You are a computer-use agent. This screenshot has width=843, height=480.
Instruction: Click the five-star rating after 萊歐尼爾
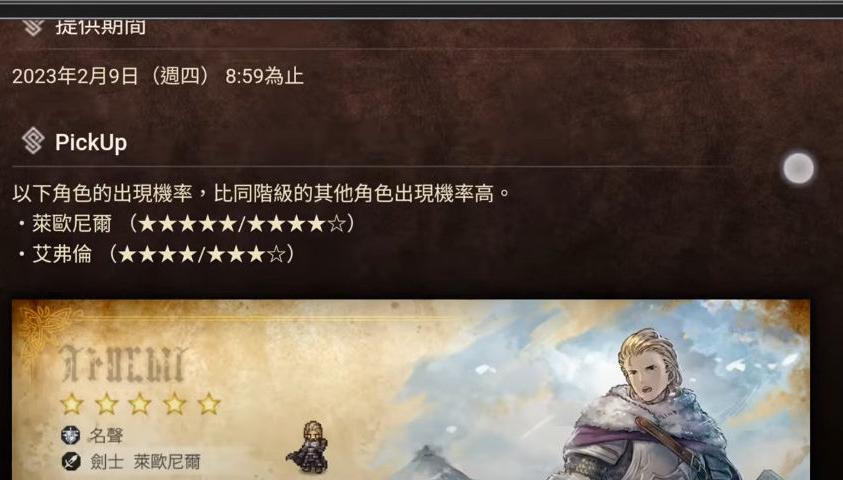pyautogui.click(x=187, y=224)
